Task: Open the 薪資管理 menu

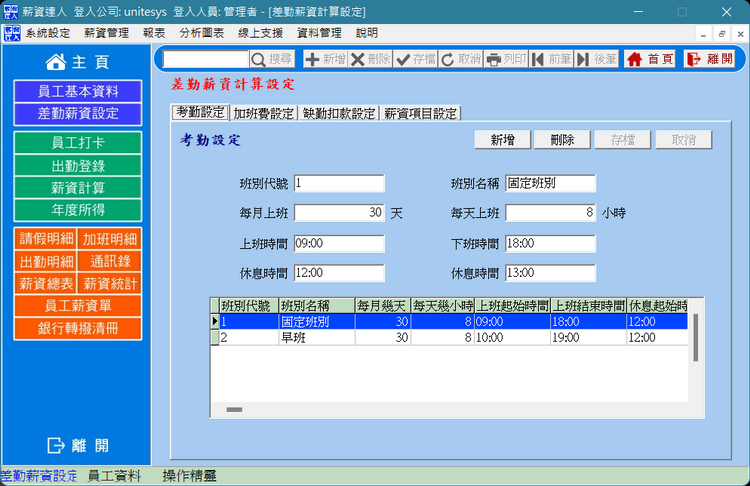Action: tap(106, 33)
